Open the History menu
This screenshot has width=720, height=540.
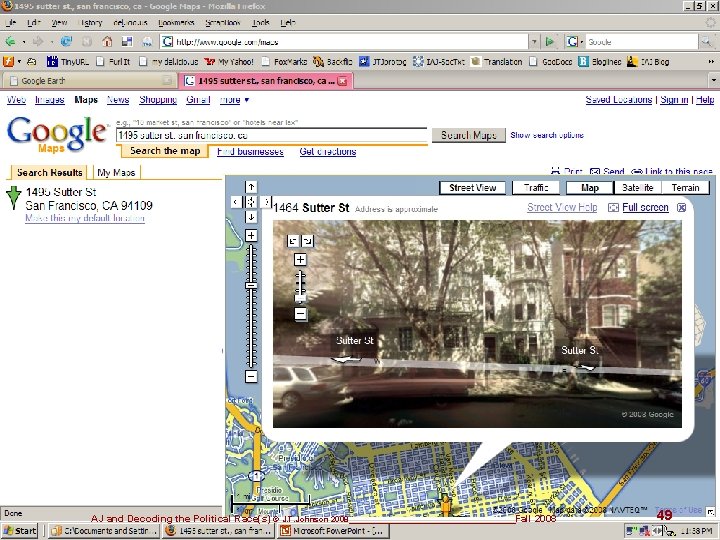90,22
